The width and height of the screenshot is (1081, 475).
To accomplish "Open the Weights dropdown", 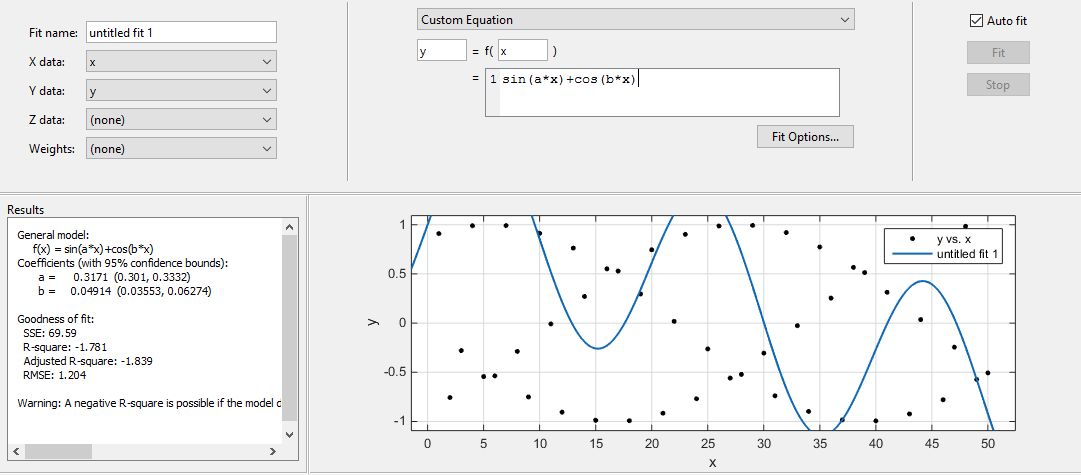I will [181, 148].
